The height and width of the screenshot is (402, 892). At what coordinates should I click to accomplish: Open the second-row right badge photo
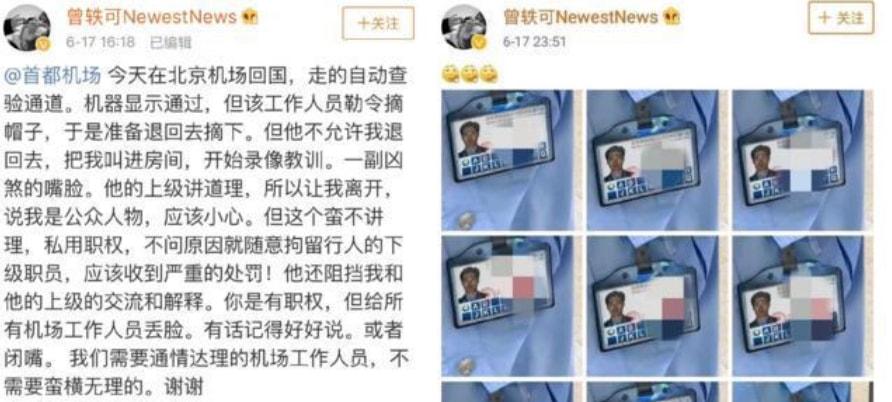point(799,306)
